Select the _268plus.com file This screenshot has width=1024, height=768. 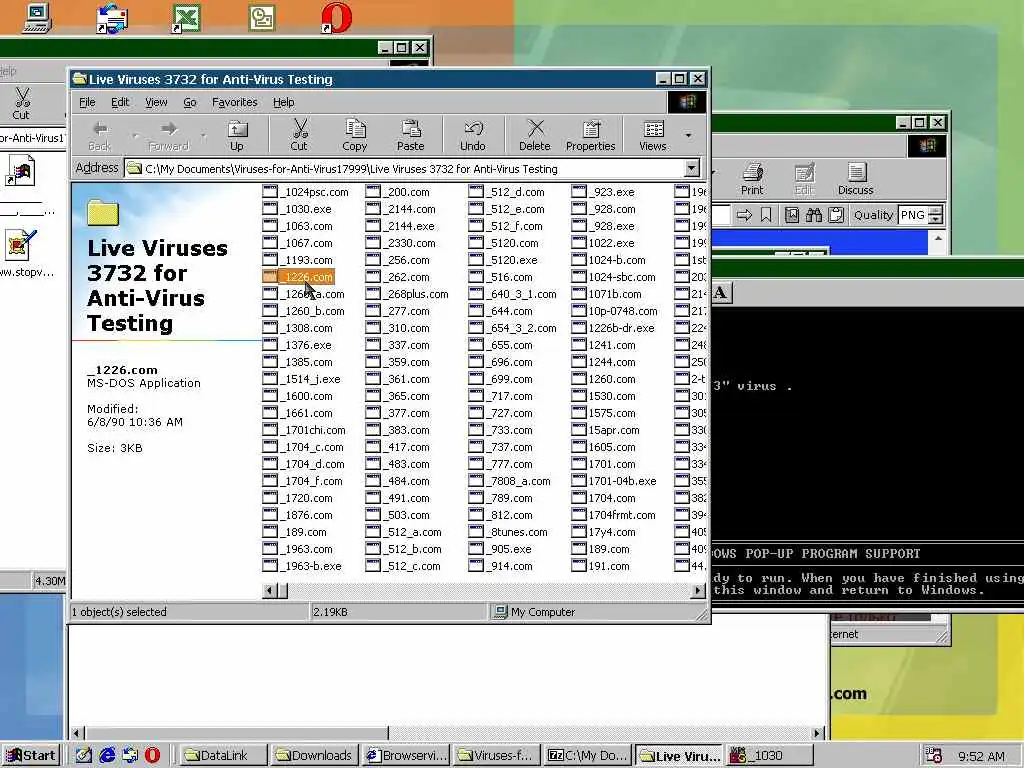tap(408, 294)
